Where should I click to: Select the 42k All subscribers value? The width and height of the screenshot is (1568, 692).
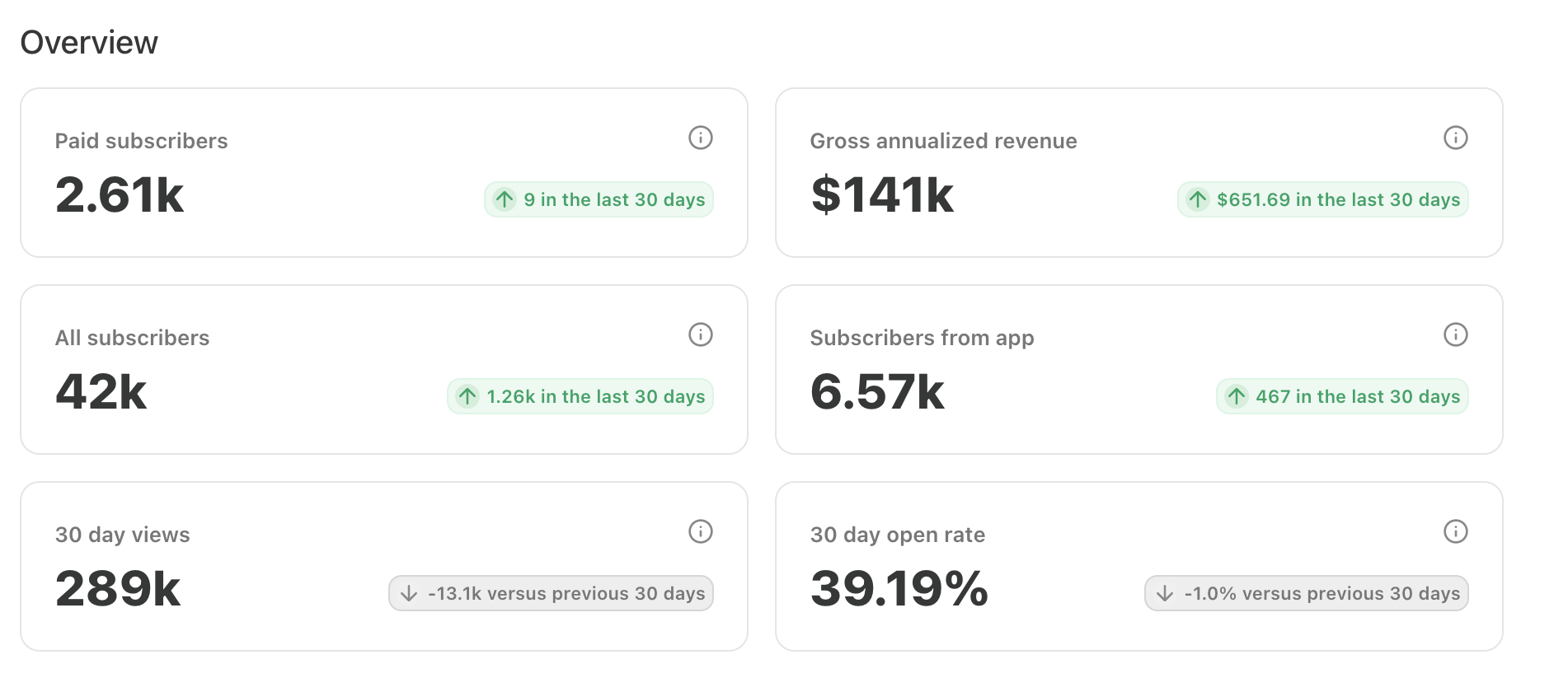[101, 392]
